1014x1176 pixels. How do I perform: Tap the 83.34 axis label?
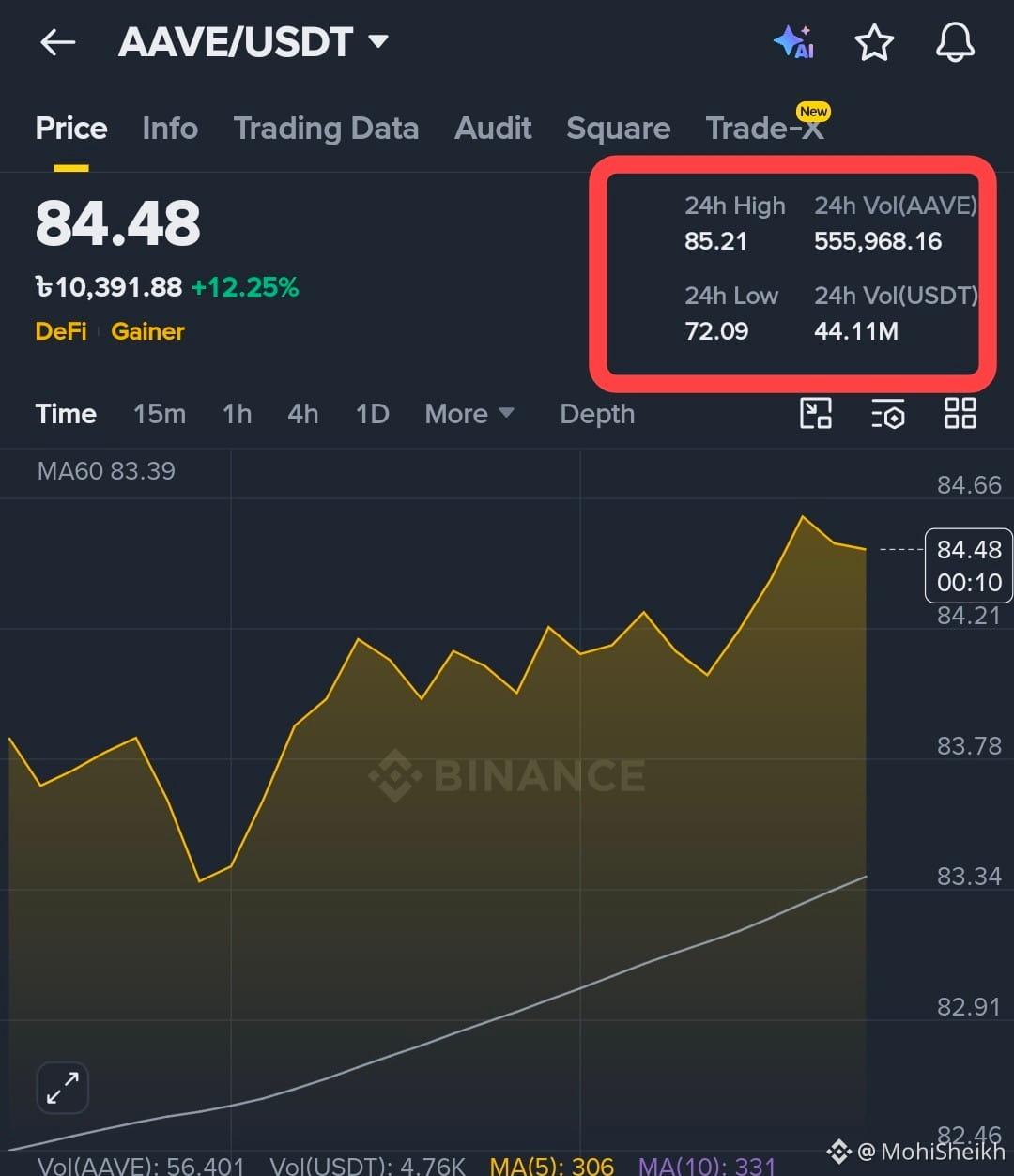pyautogui.click(x=969, y=877)
